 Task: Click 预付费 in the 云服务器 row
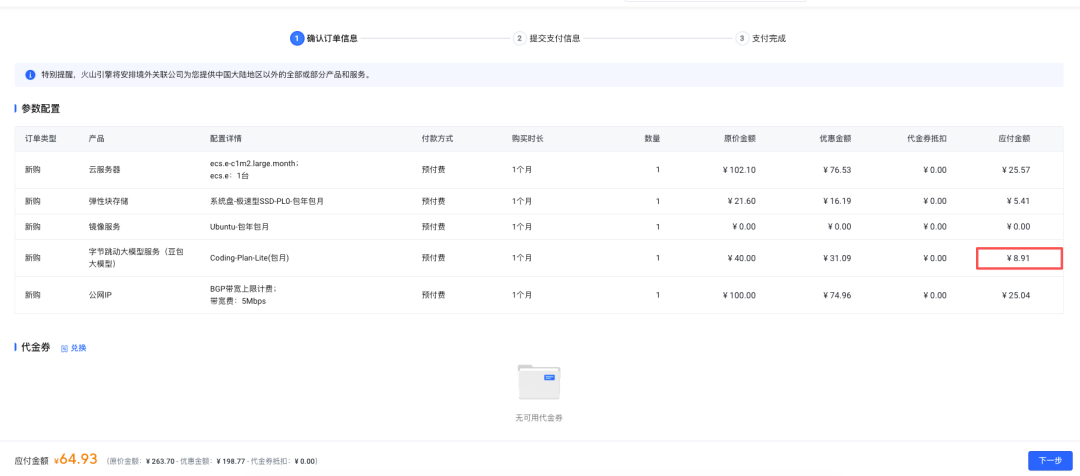tap(433, 169)
